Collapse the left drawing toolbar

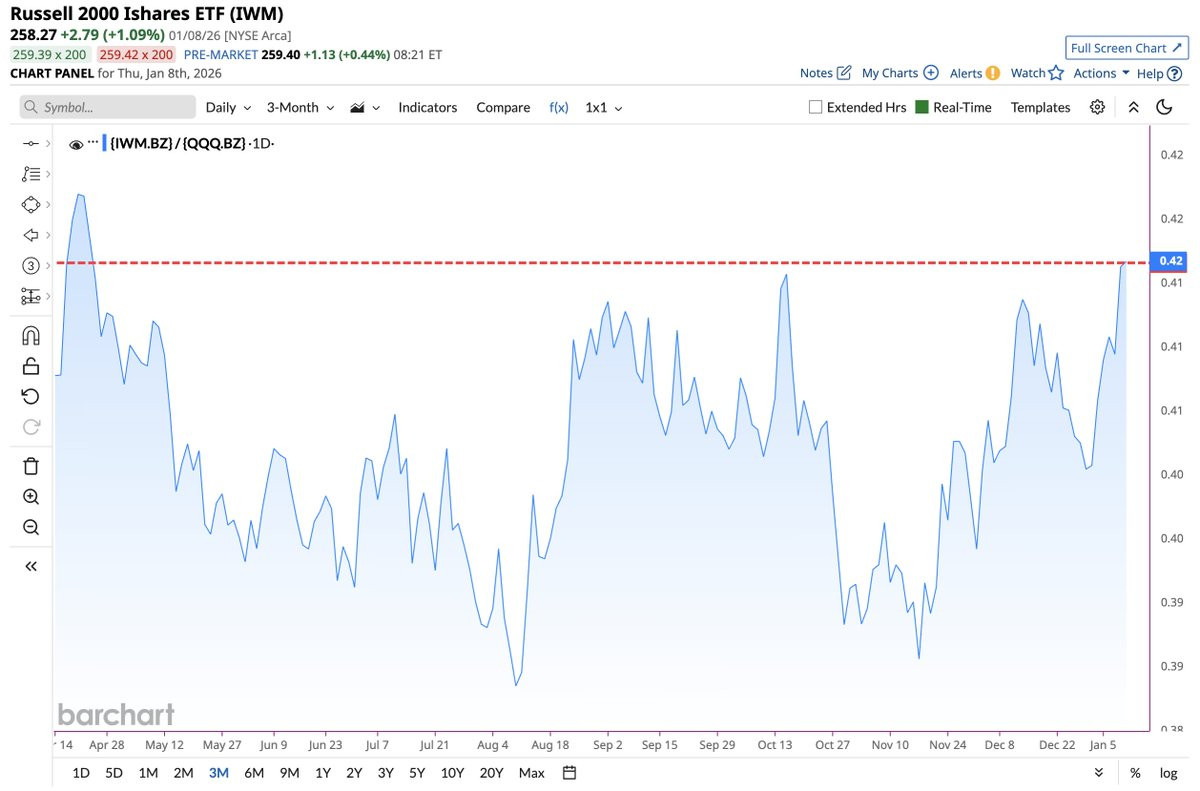(30, 566)
